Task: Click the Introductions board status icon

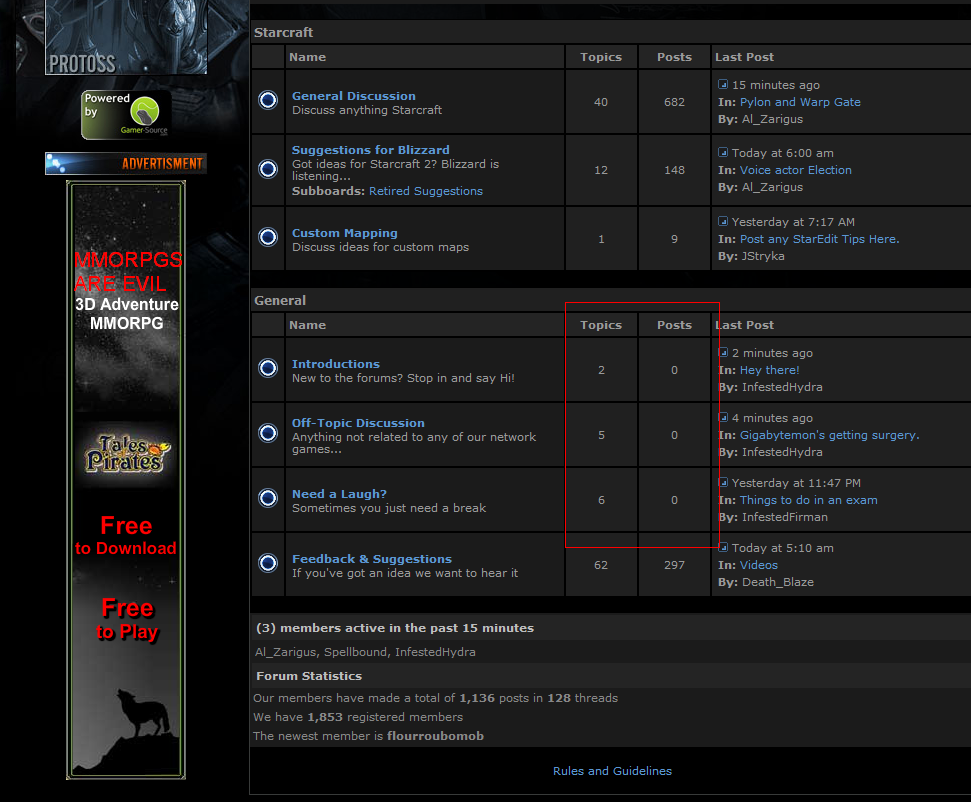Action: tap(268, 368)
